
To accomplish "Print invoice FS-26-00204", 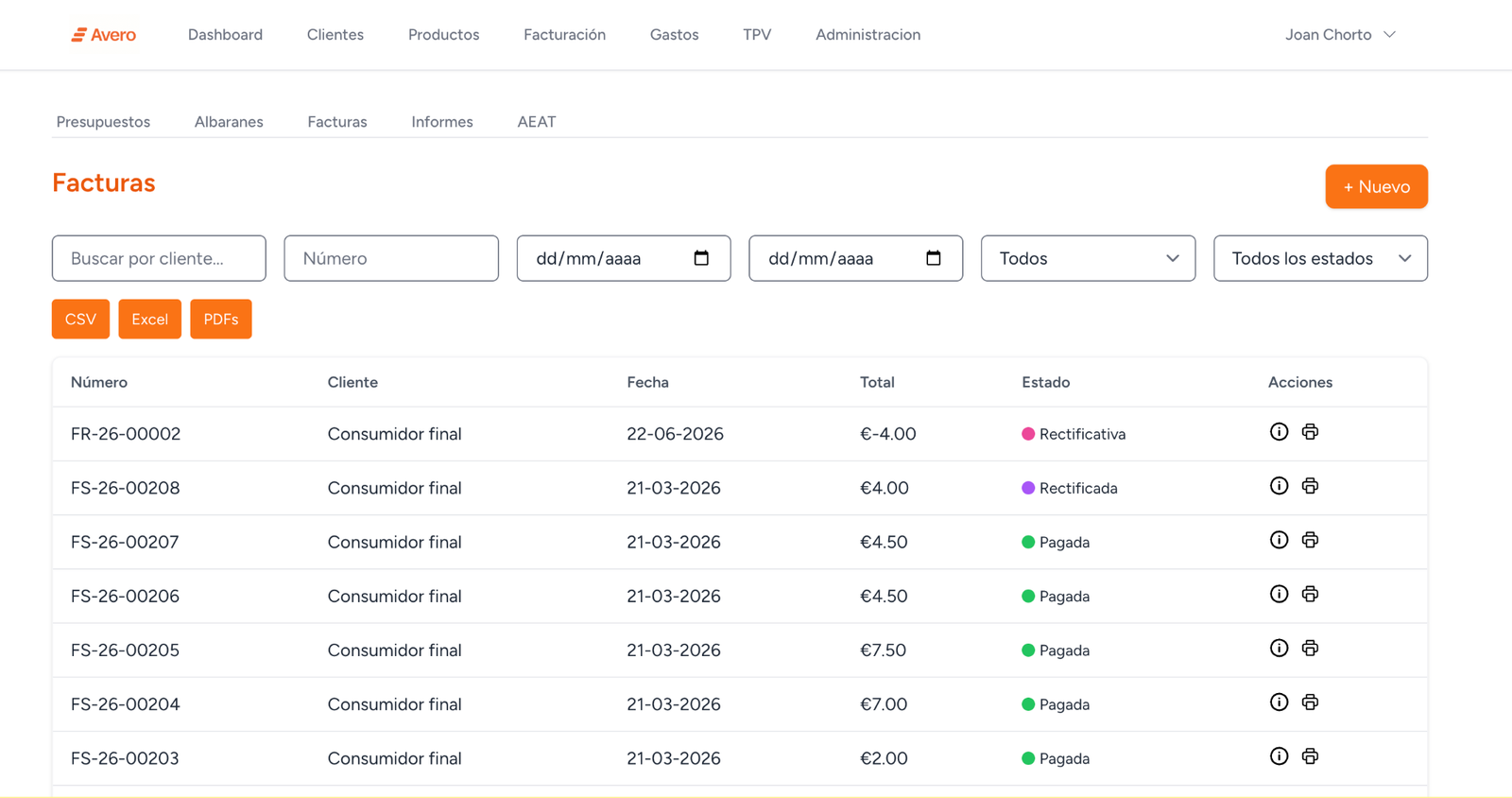I will point(1310,702).
